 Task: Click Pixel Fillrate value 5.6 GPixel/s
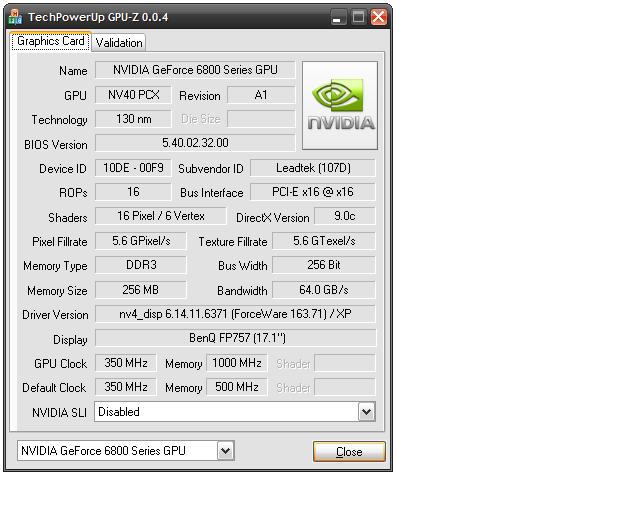point(140,241)
